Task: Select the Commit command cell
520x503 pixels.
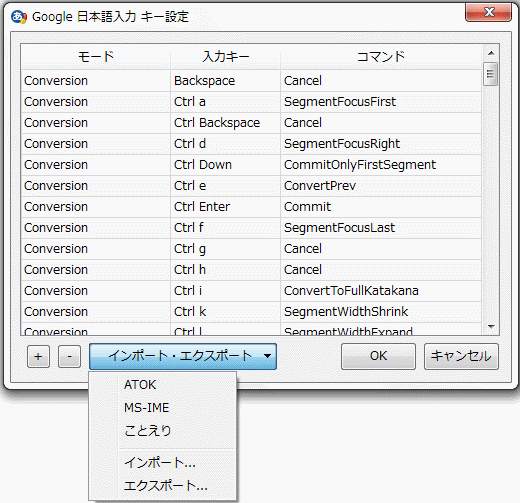Action: click(x=381, y=207)
